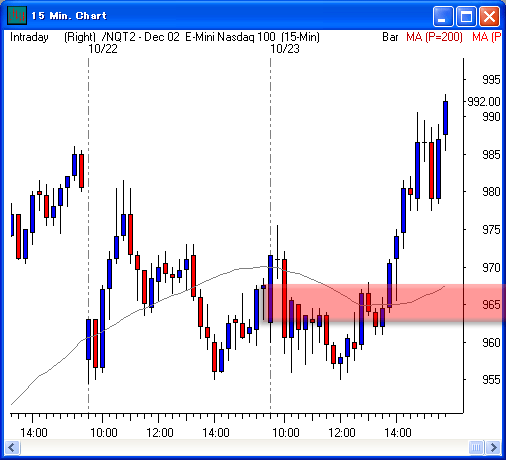The width and height of the screenshot is (506, 460).
Task: Click the red shaded price zone
Action: 383,303
